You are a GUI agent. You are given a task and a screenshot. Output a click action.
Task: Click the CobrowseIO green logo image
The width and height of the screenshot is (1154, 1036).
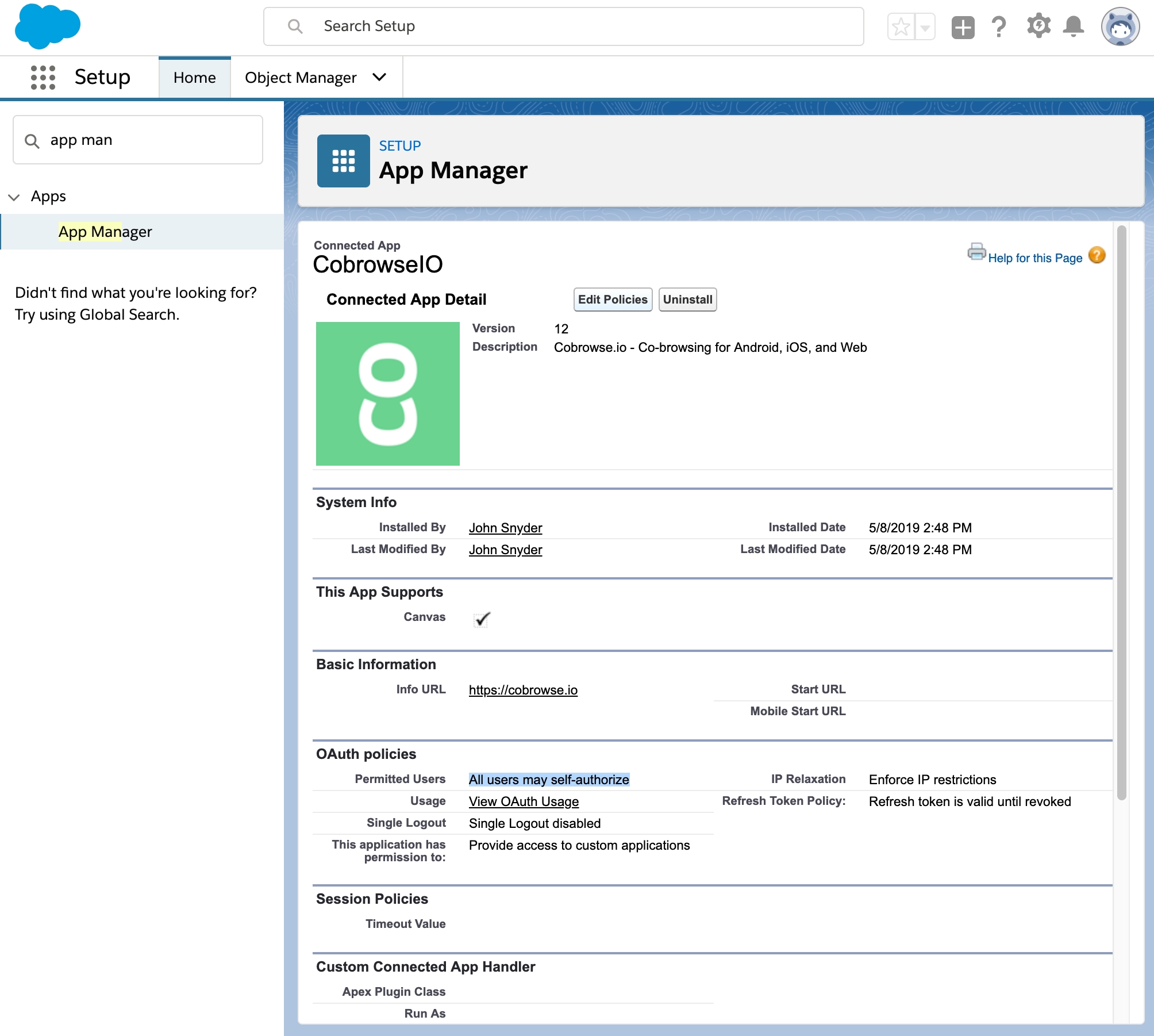coord(388,394)
